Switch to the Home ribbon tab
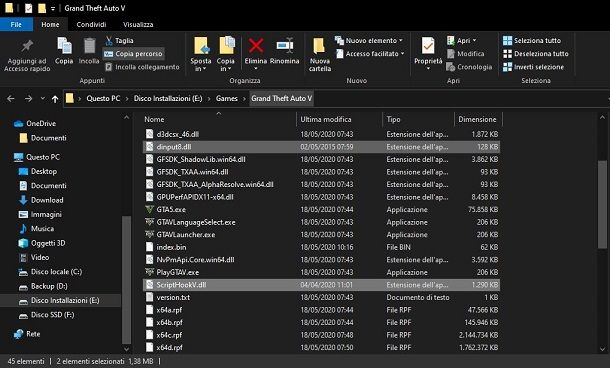The image size is (610, 368). click(50, 24)
